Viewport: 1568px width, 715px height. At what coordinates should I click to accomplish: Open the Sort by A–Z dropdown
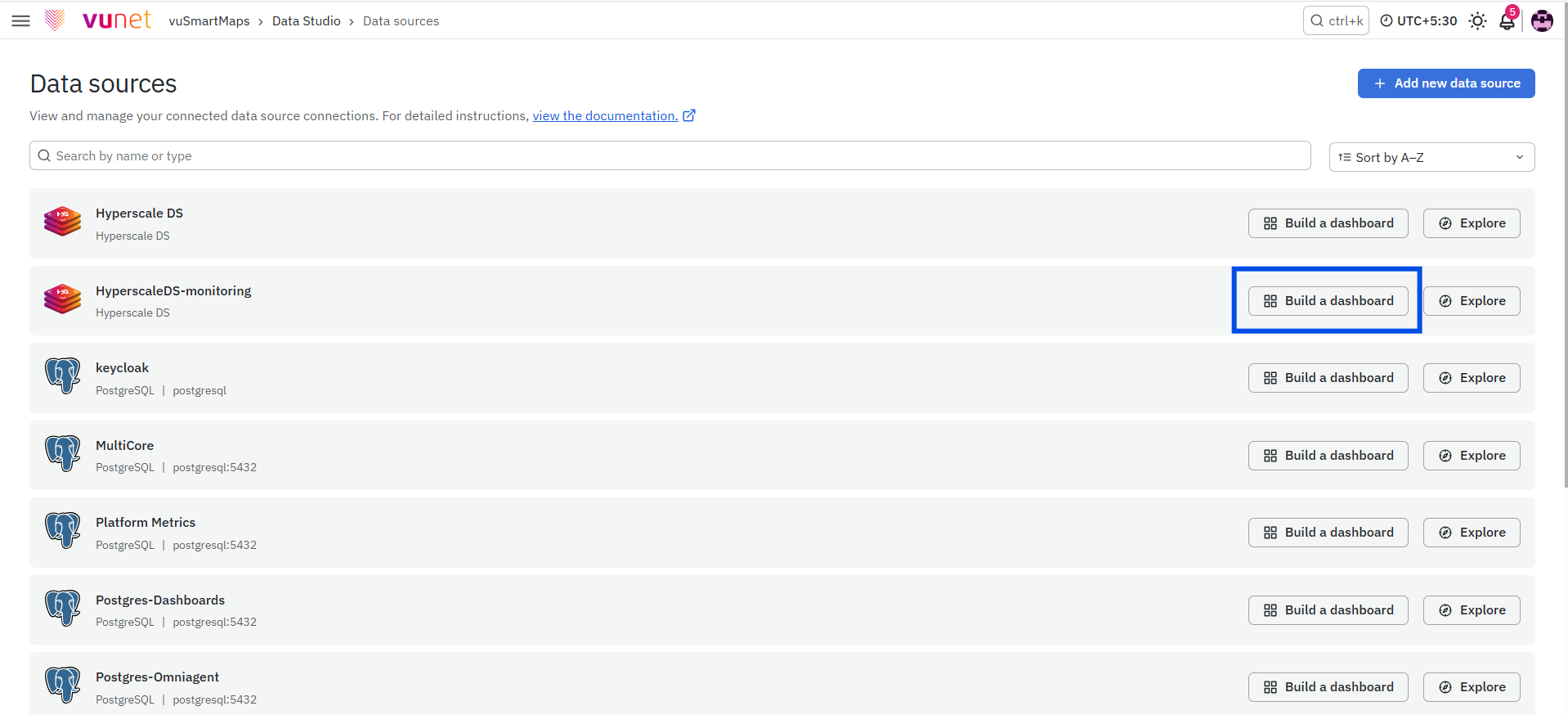click(x=1432, y=157)
